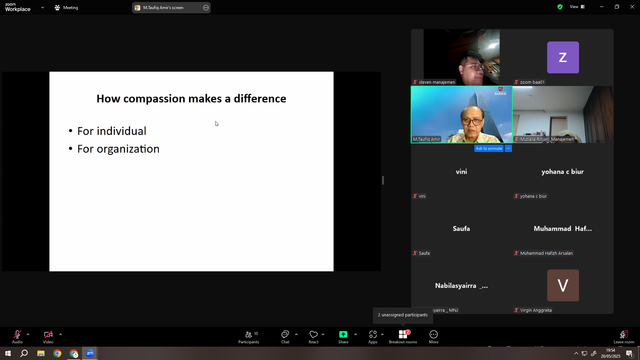Select Virgin Anggreka participant tile
640x360 pixels.
(x=563, y=286)
